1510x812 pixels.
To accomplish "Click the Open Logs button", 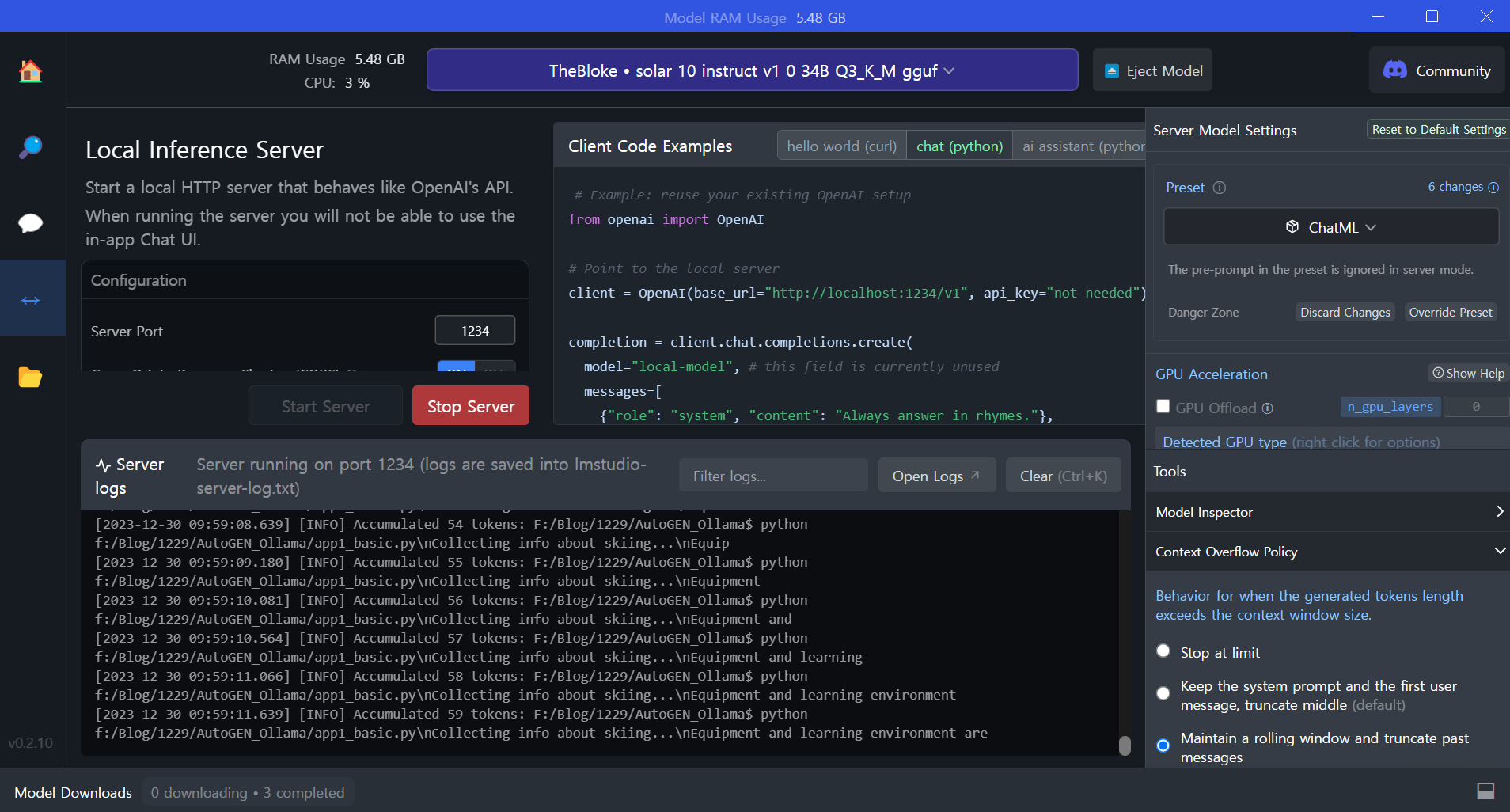I will [937, 476].
